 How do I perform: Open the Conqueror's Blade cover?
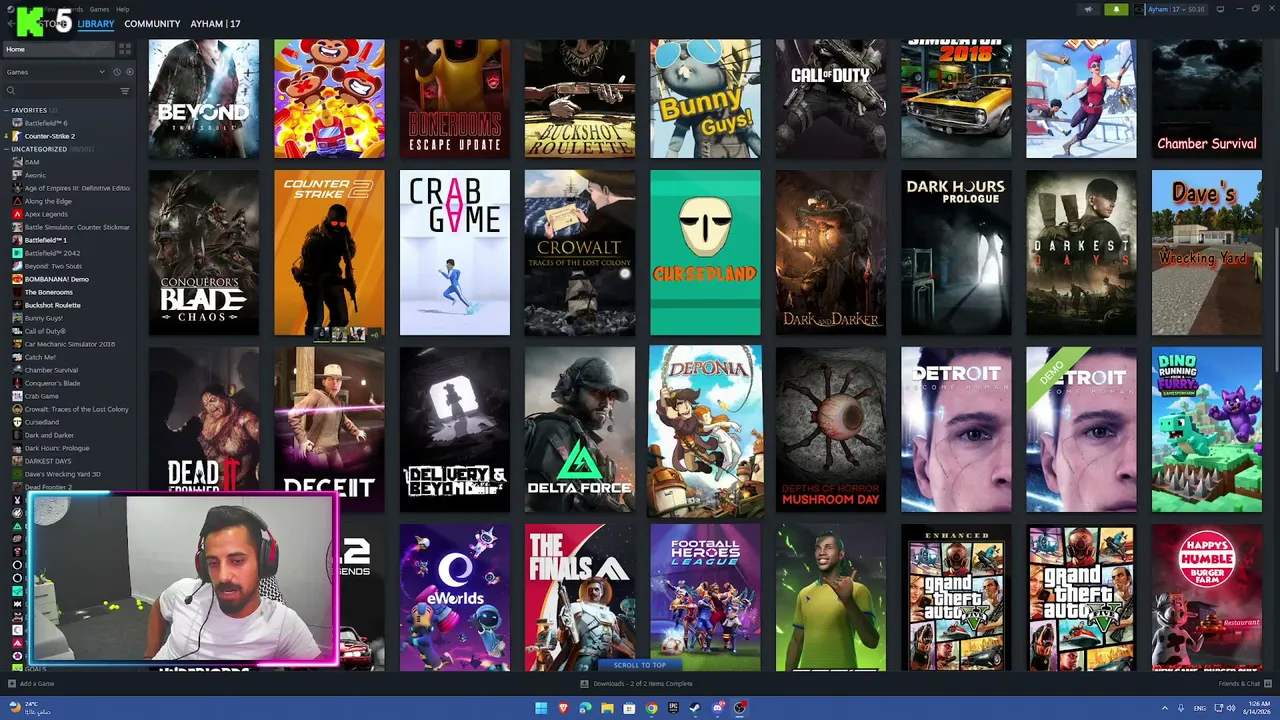[204, 252]
